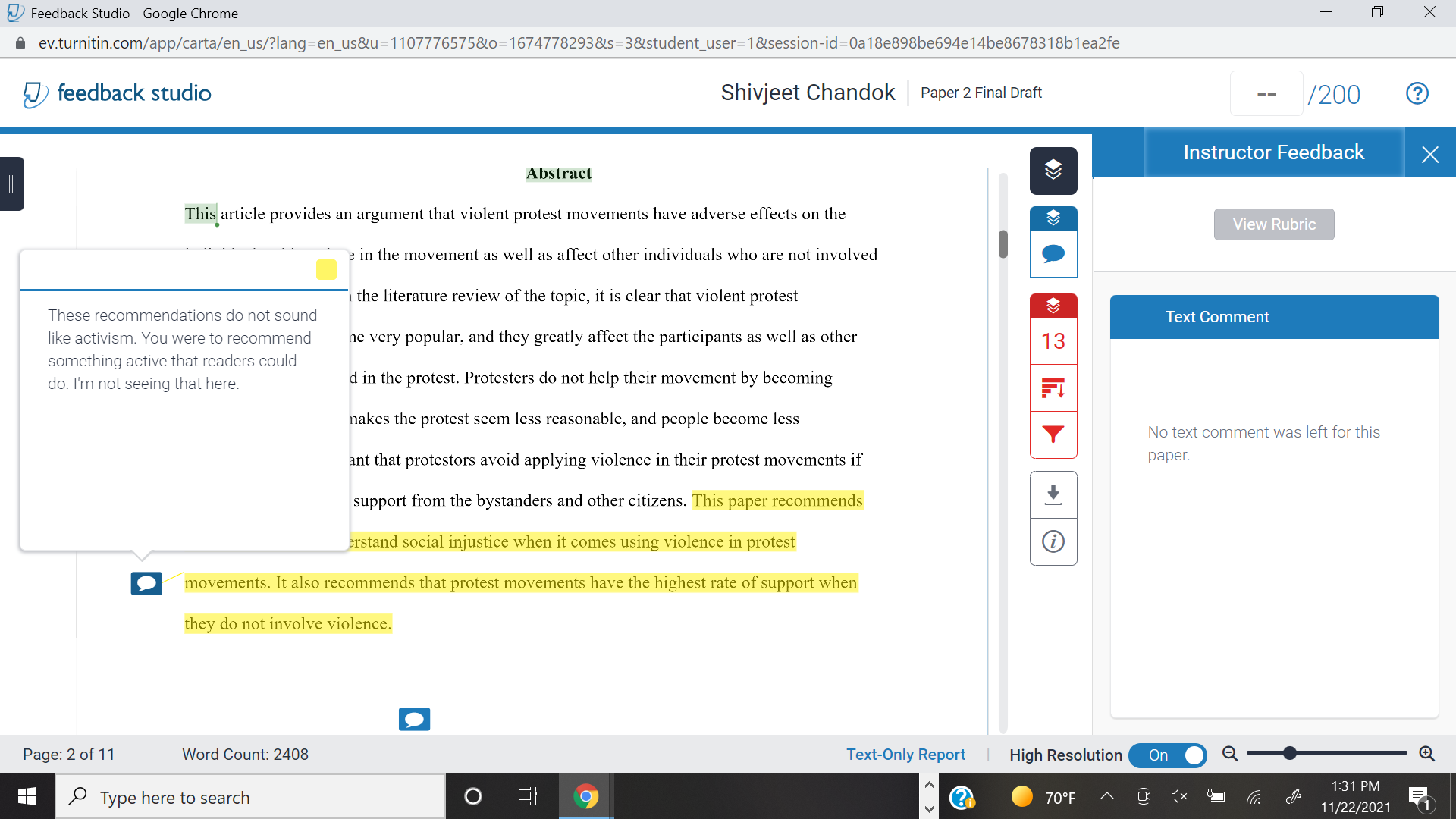Click the blue grading layers icon
This screenshot has height=819, width=1456.
click(1053, 218)
